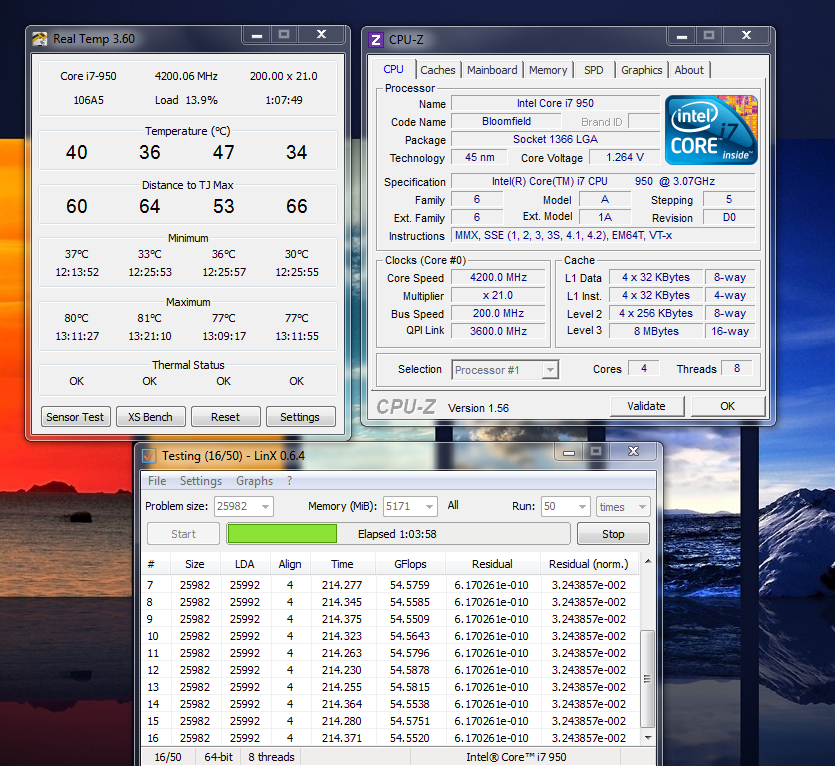Click the Size column header
The width and height of the screenshot is (835, 766).
[195, 564]
